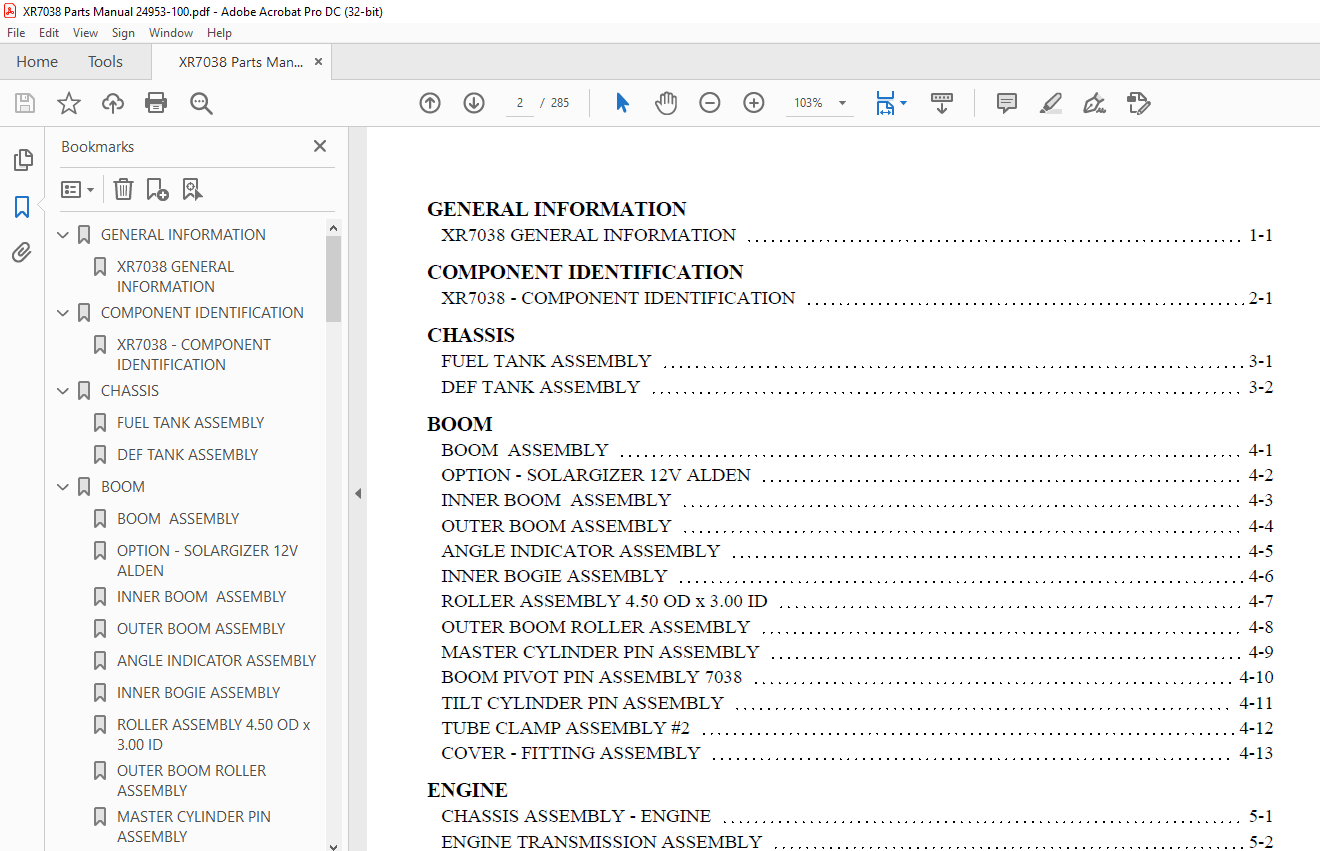Open the bookmarks options menu dropdown
The width and height of the screenshot is (1320, 851).
[78, 189]
